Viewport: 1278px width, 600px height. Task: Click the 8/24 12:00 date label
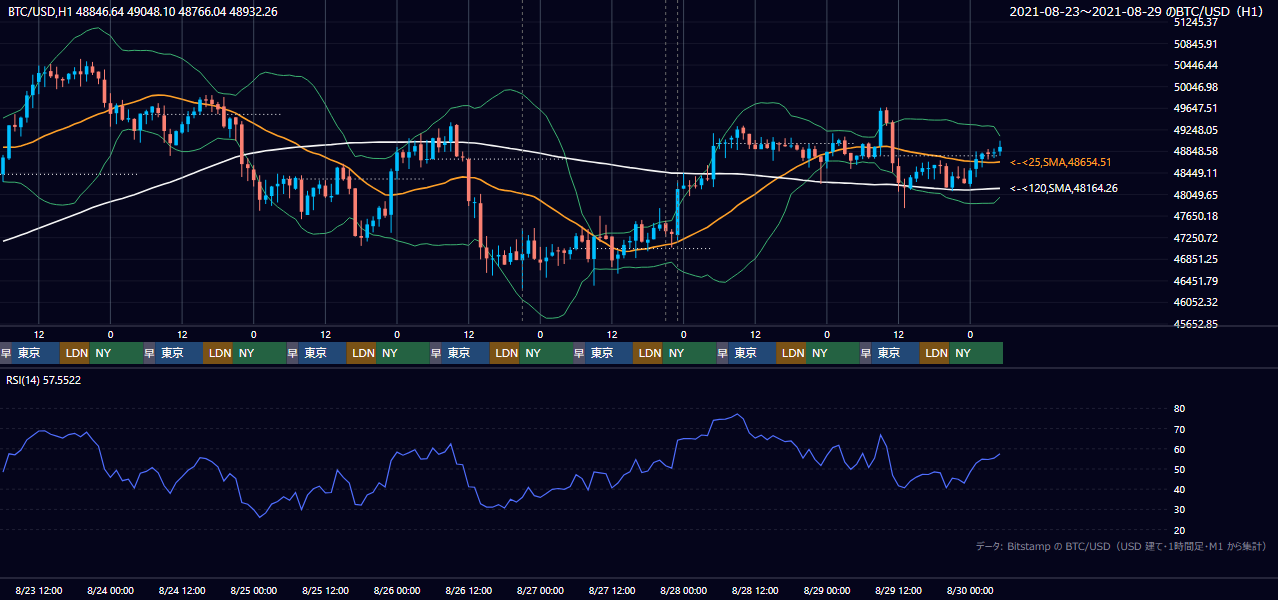182,591
